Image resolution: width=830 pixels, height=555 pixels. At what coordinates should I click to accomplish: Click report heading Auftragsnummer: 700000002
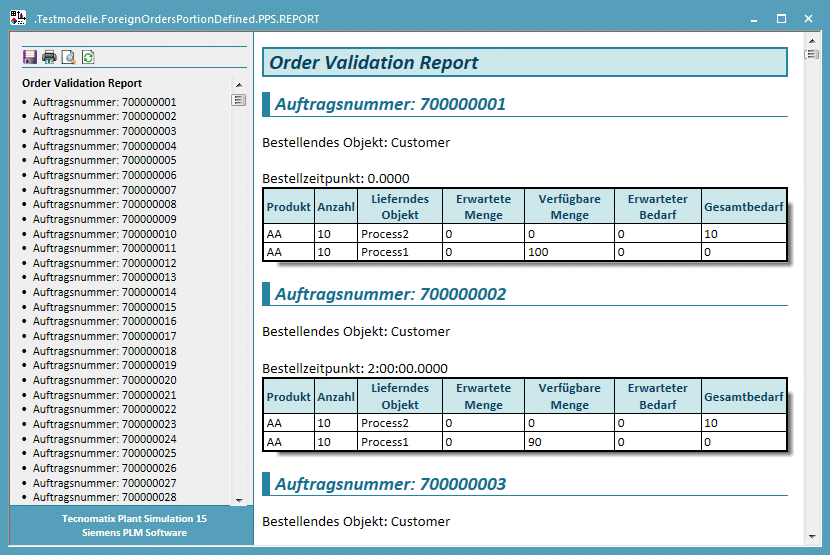390,293
